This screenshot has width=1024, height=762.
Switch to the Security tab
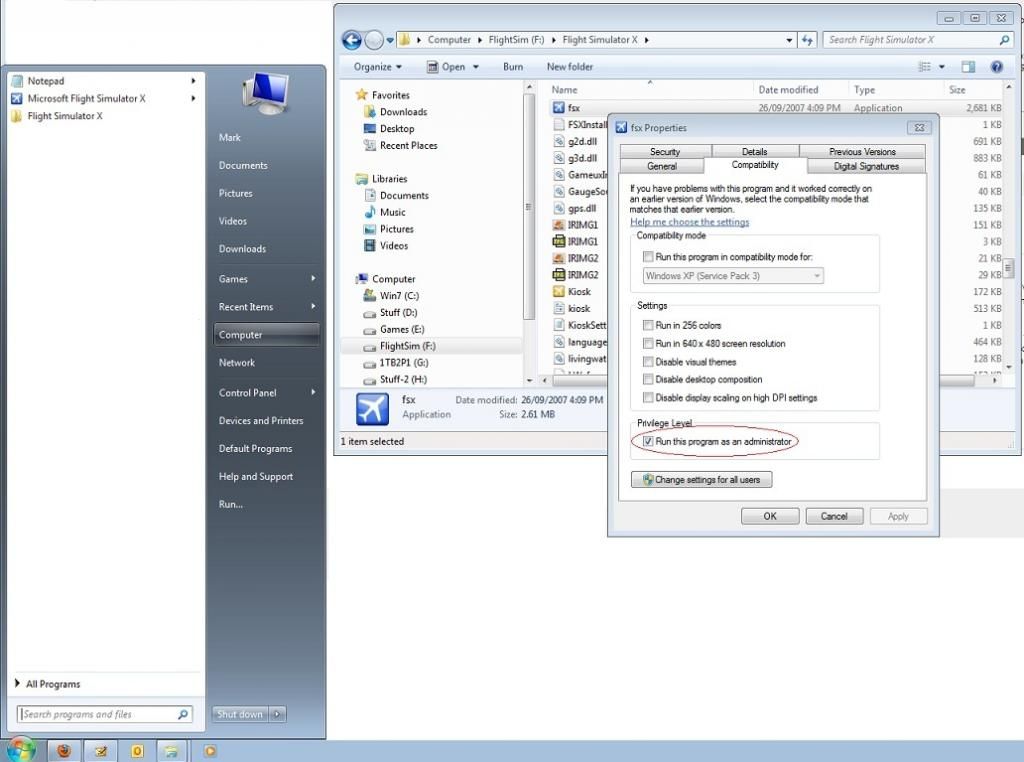point(664,152)
